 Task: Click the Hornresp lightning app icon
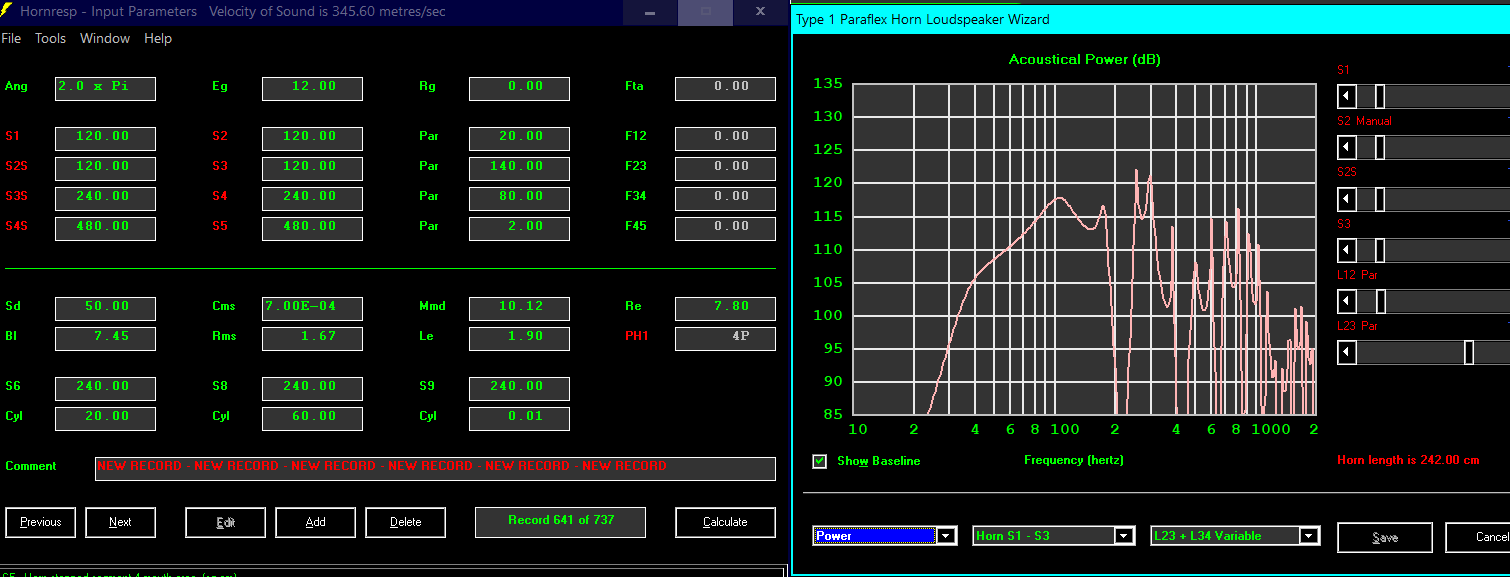click(x=7, y=11)
